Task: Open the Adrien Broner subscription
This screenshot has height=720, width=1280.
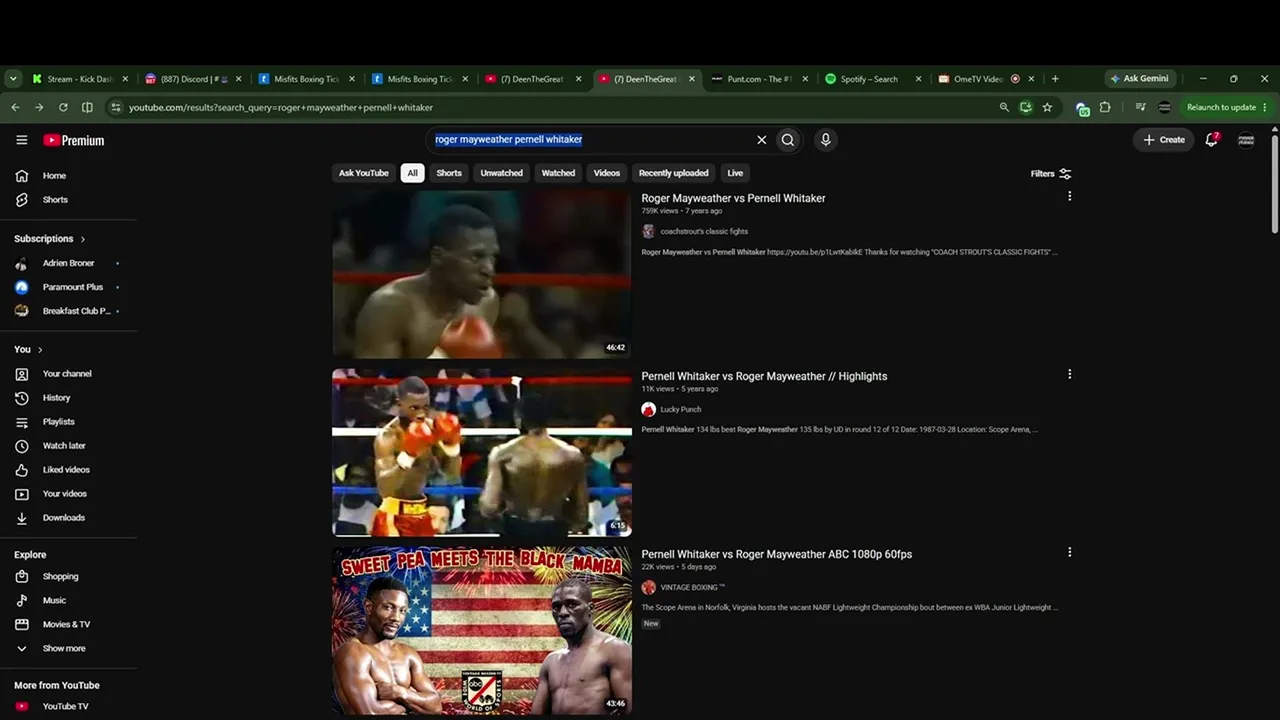Action: (x=70, y=263)
